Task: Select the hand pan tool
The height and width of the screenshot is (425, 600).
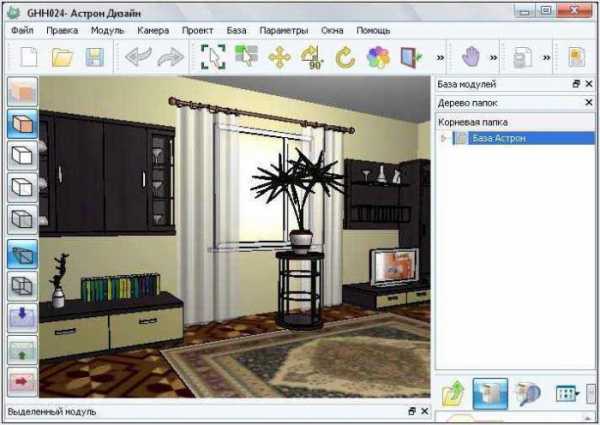Action: coord(471,57)
